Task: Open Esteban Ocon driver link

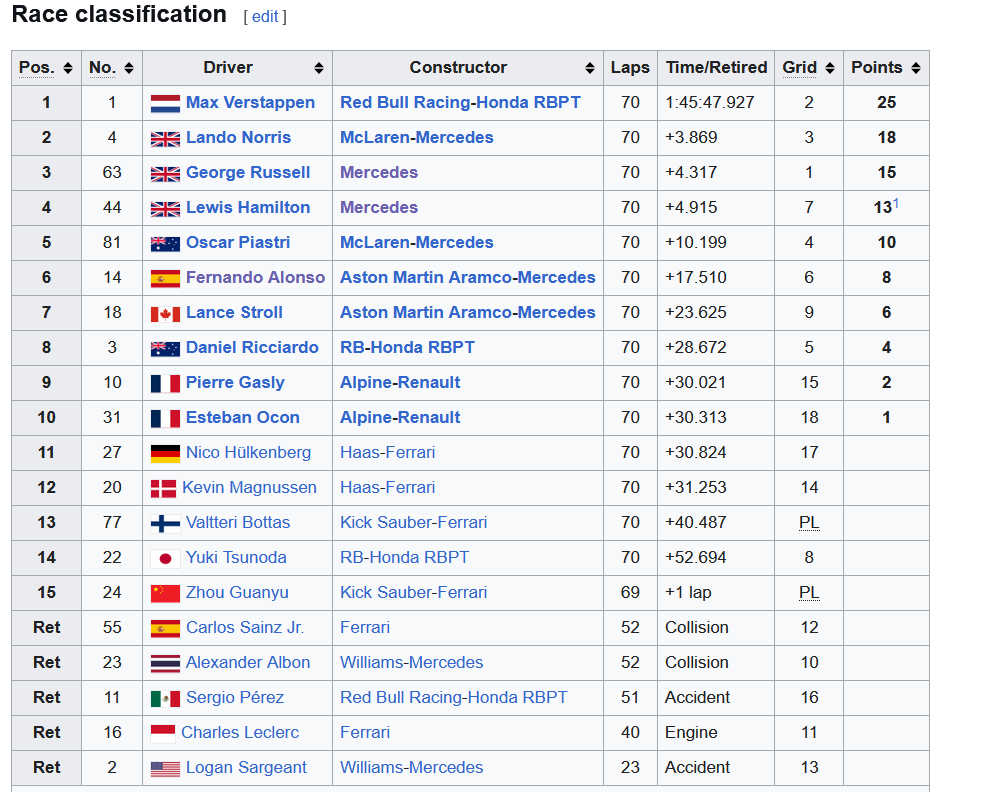Action: [242, 418]
